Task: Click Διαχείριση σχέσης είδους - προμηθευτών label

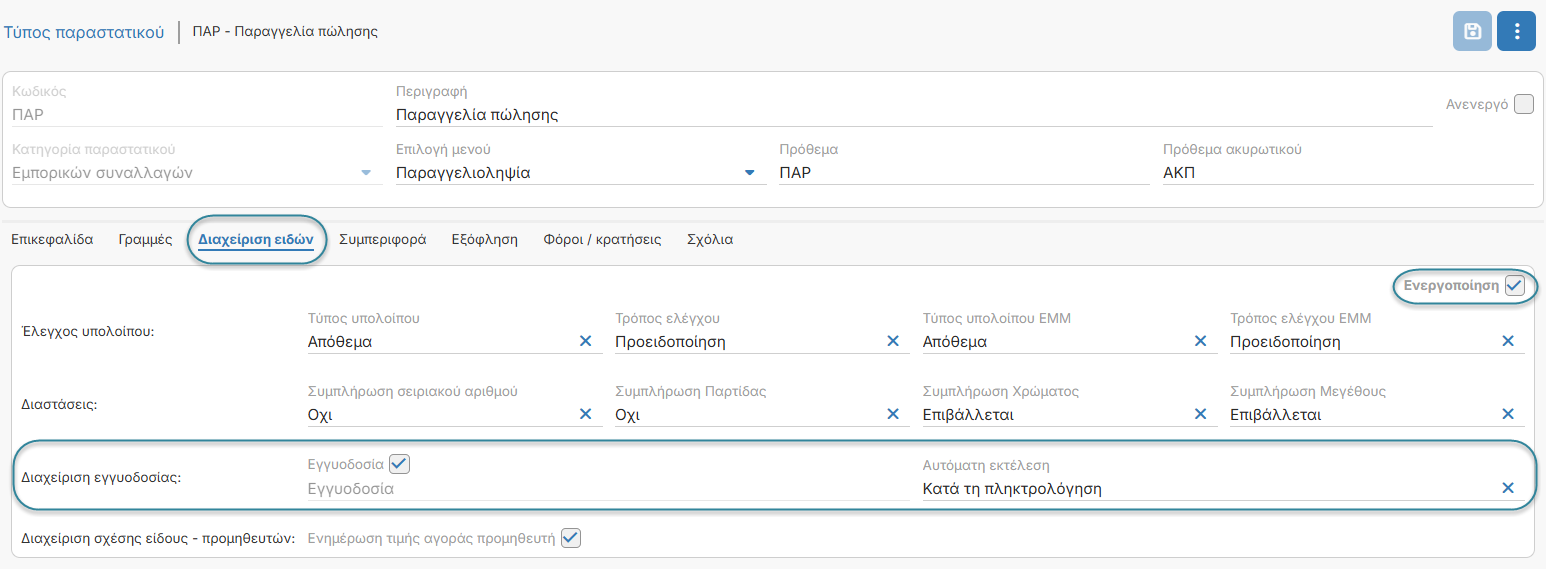Action: tap(158, 539)
